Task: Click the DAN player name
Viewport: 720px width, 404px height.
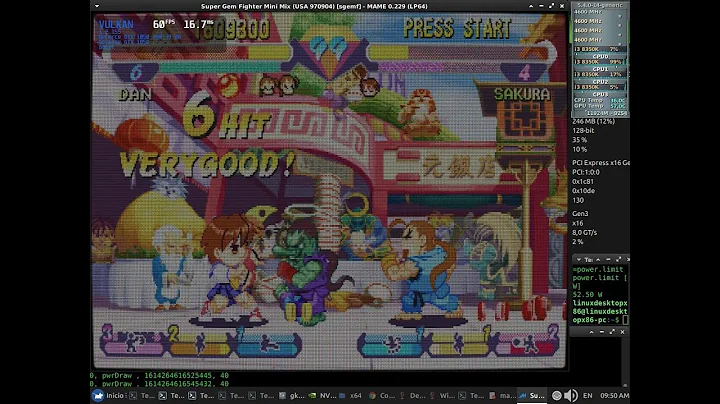Action: (135, 95)
